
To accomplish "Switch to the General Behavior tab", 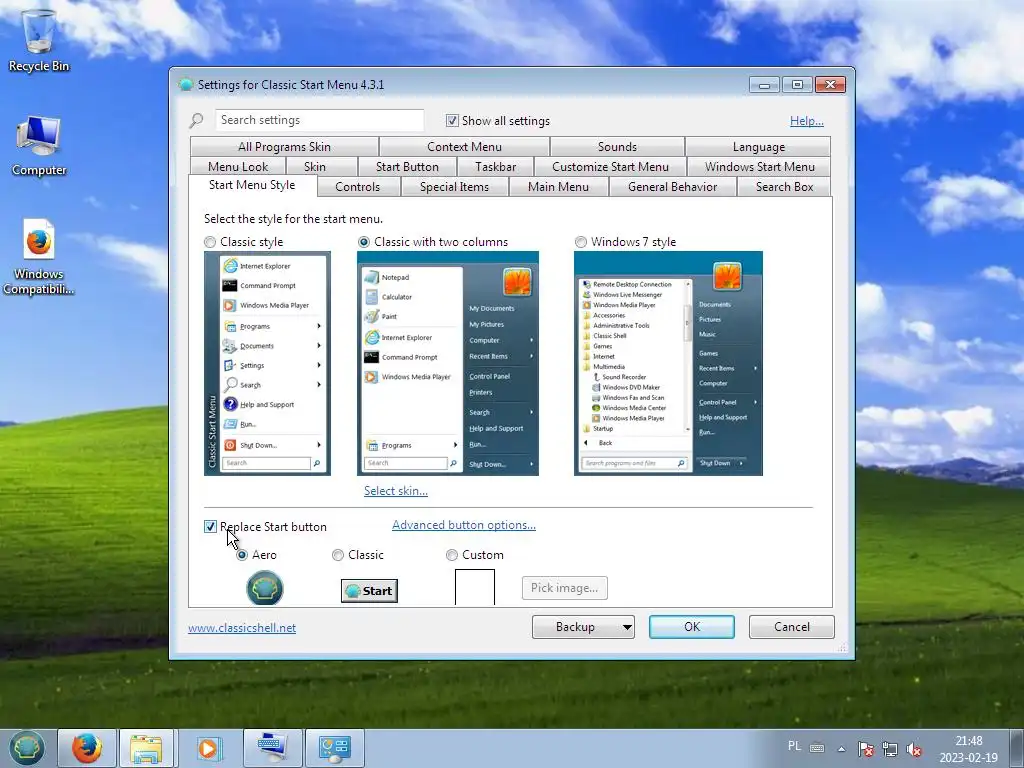I will click(x=673, y=187).
